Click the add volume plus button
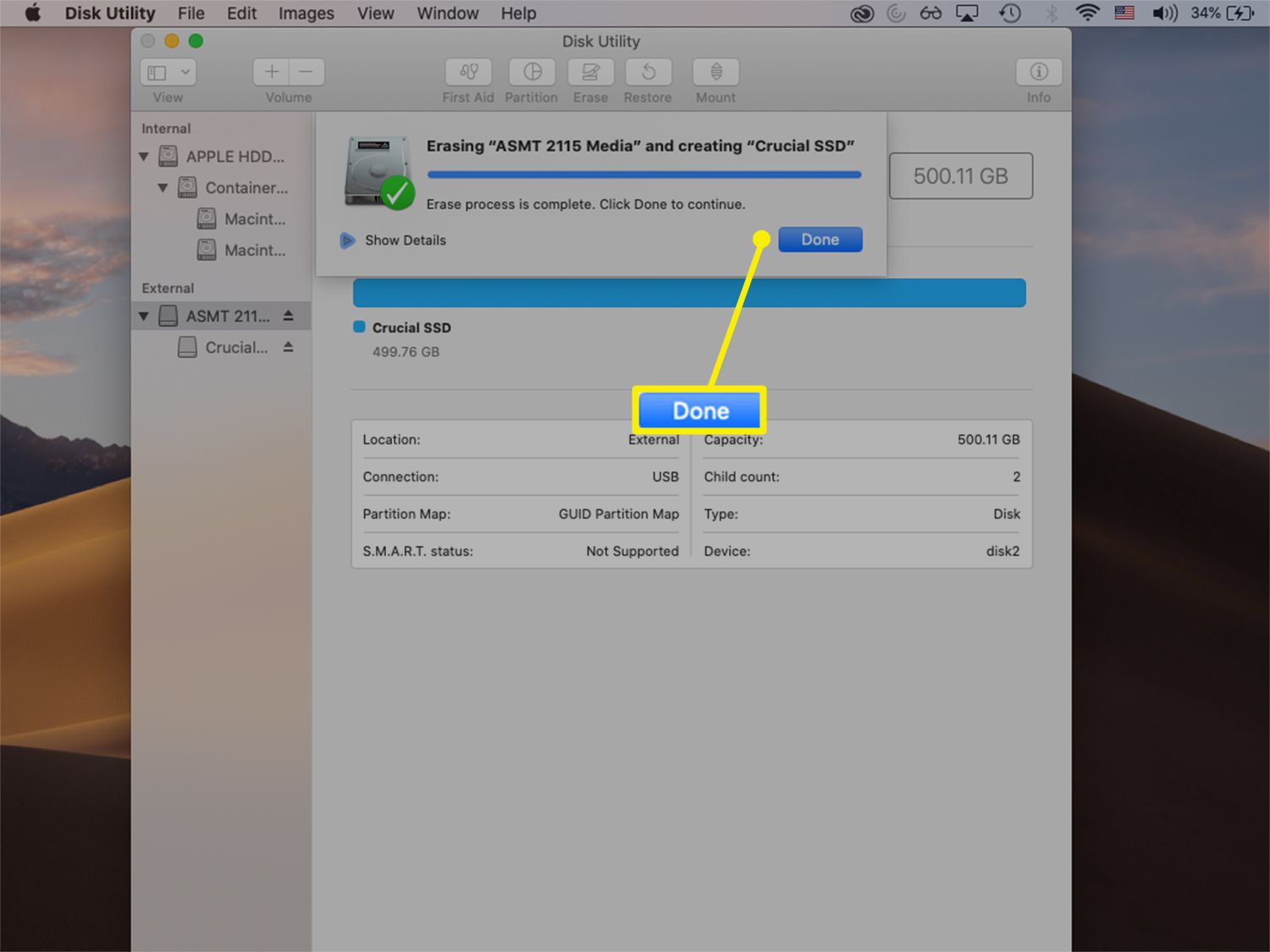The image size is (1270, 952). pos(271,72)
